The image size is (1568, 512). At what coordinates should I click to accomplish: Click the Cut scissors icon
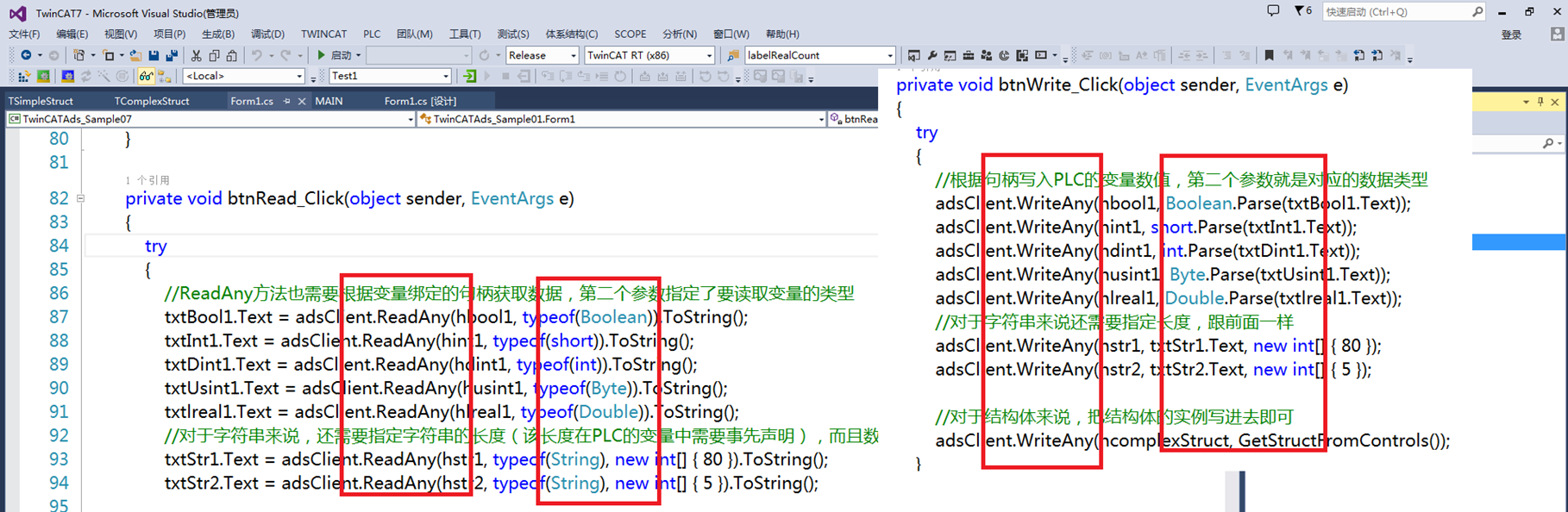click(x=196, y=55)
